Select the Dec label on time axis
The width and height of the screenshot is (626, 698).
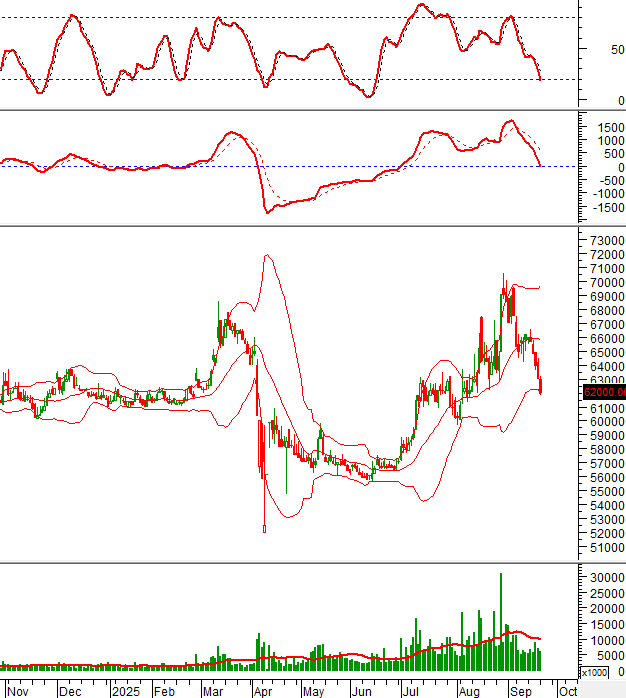pos(70,691)
